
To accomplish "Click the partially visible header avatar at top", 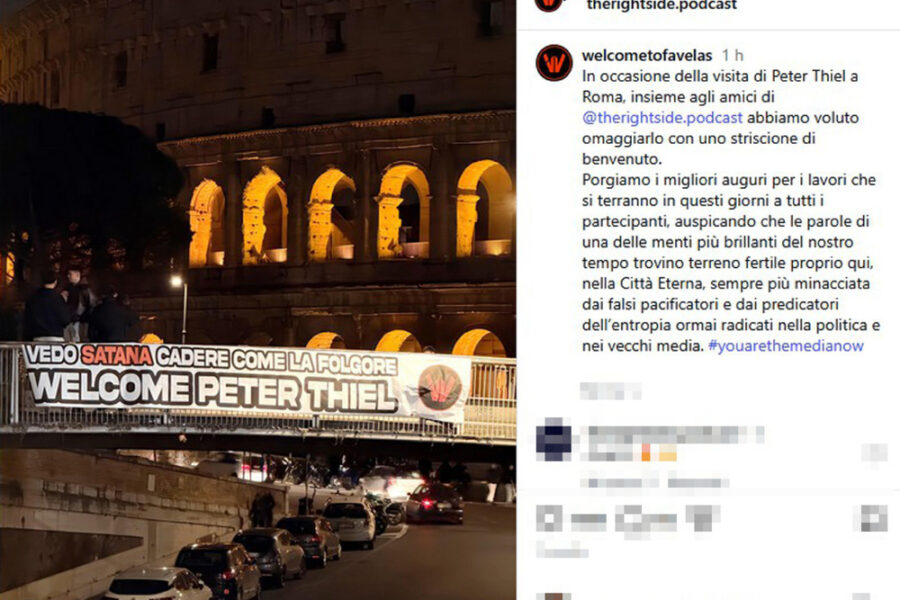I will tap(549, 5).
